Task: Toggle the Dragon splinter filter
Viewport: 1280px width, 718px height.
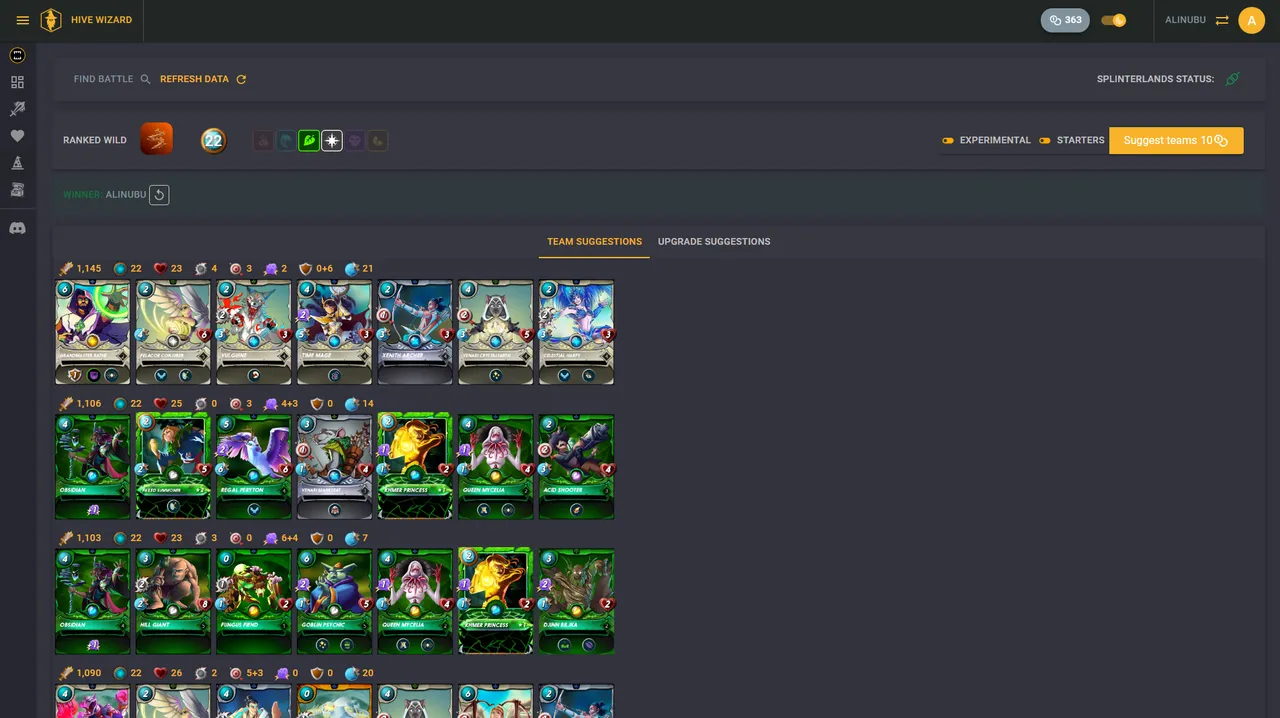Action: pos(378,141)
